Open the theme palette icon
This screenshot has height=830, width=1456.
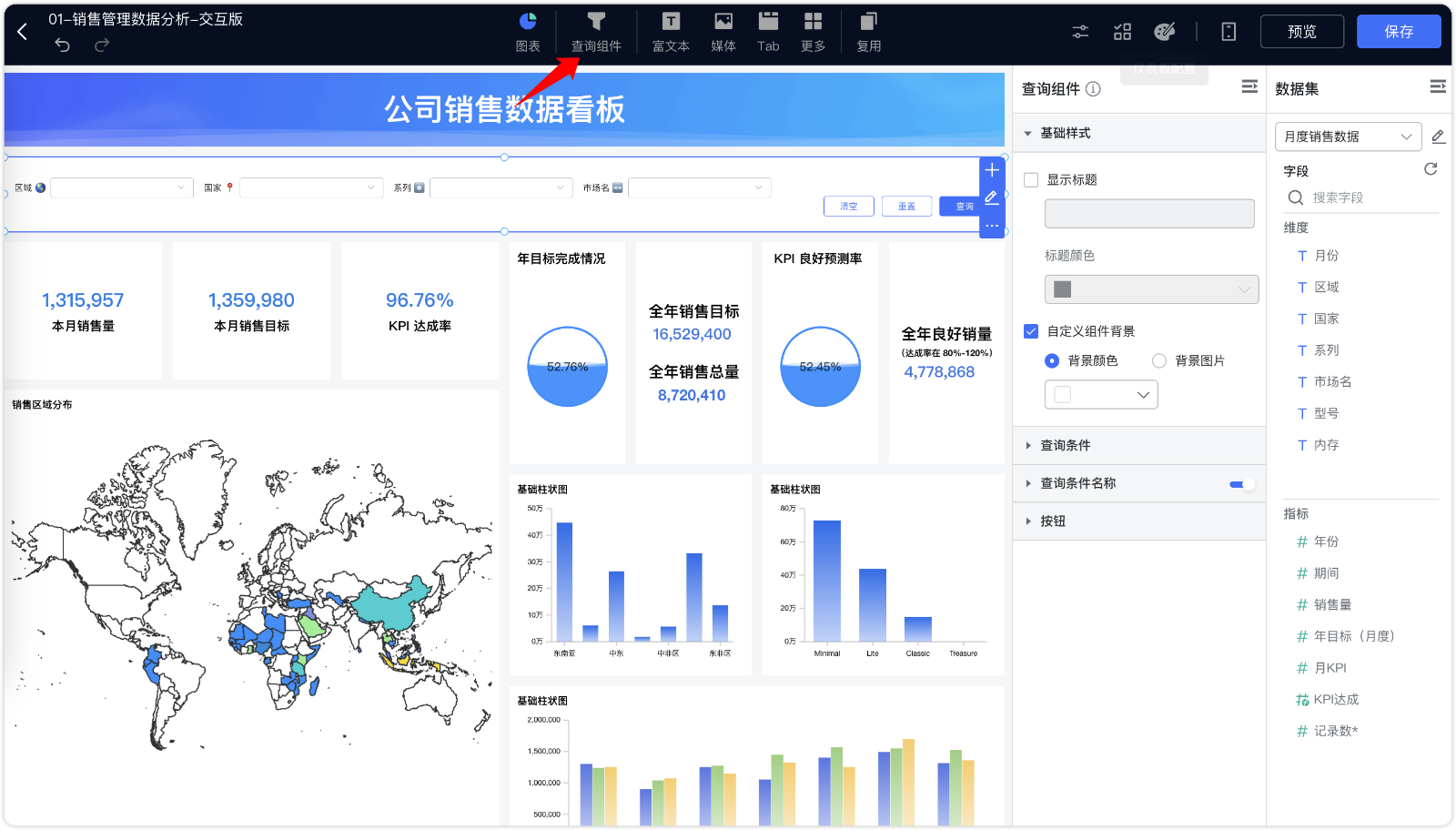point(1165,32)
